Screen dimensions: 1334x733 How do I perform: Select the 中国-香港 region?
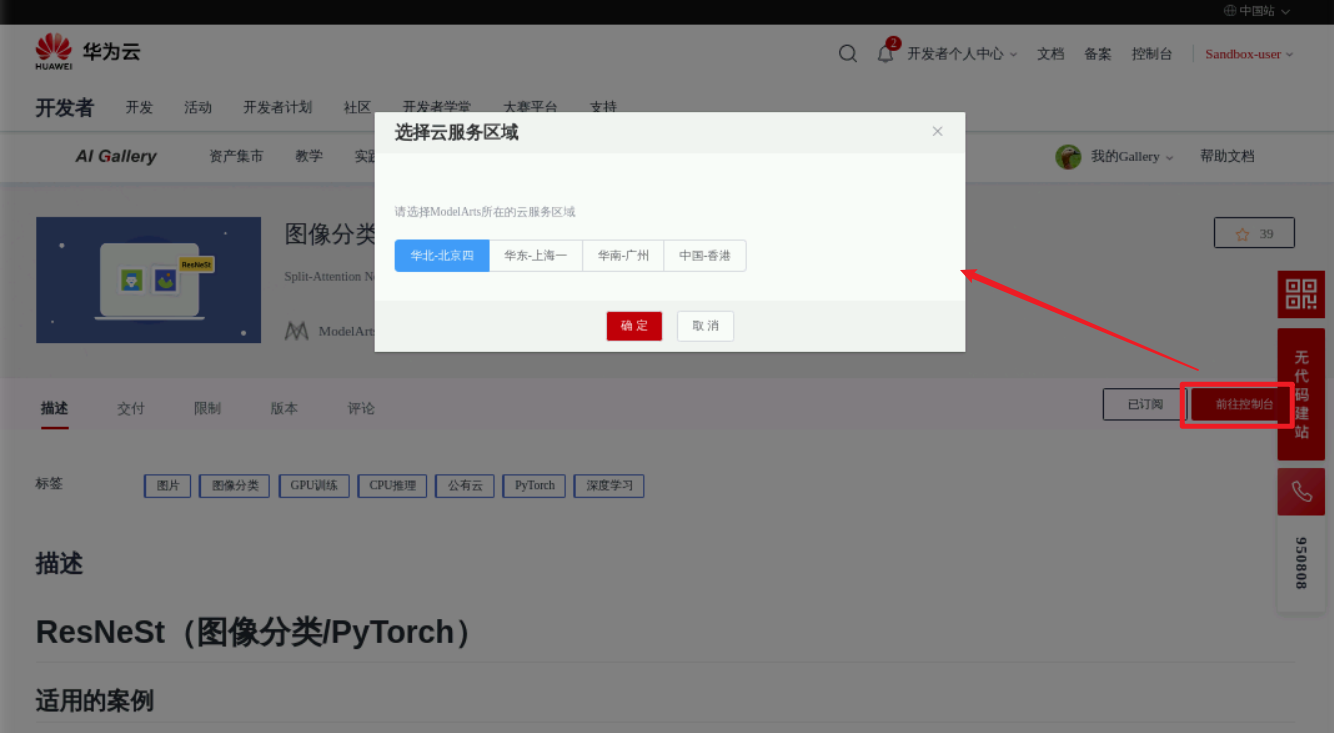coord(705,256)
